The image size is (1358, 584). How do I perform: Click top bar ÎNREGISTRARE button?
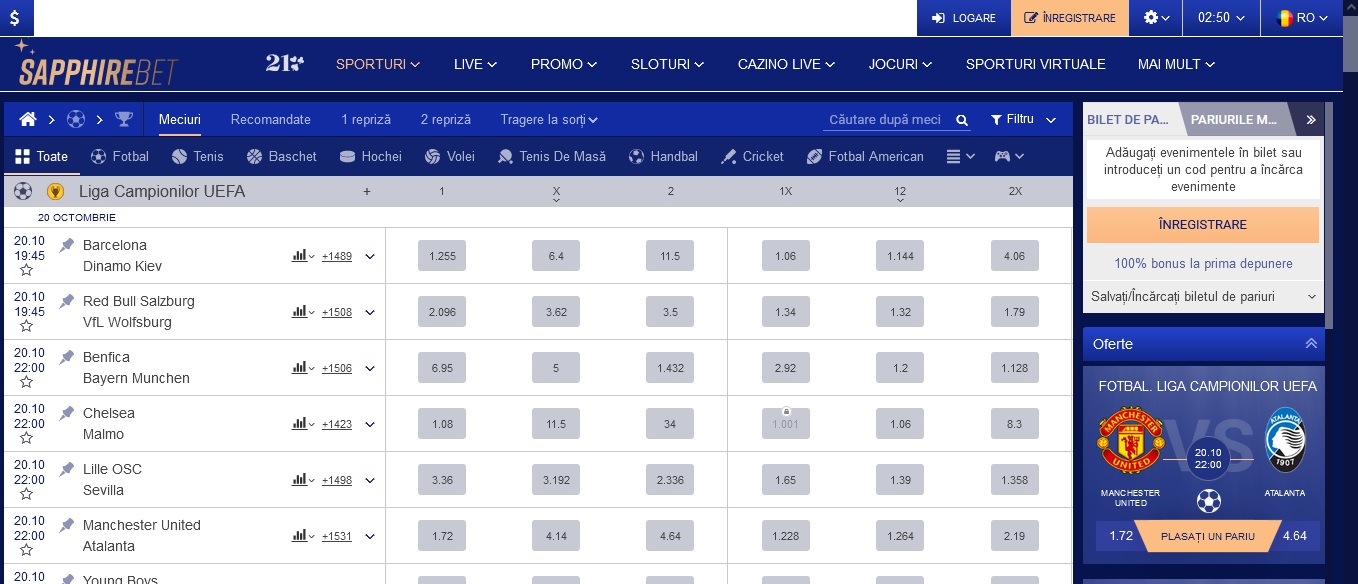tap(1070, 18)
